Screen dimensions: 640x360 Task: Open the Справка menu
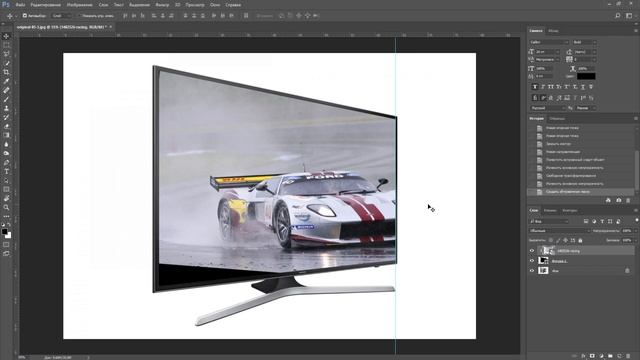click(x=233, y=5)
